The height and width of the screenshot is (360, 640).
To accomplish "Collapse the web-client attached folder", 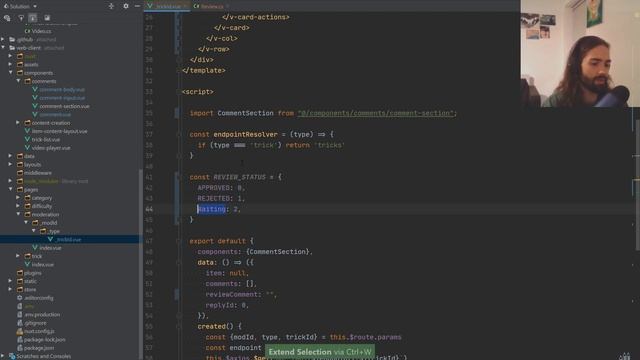I will tap(3, 48).
